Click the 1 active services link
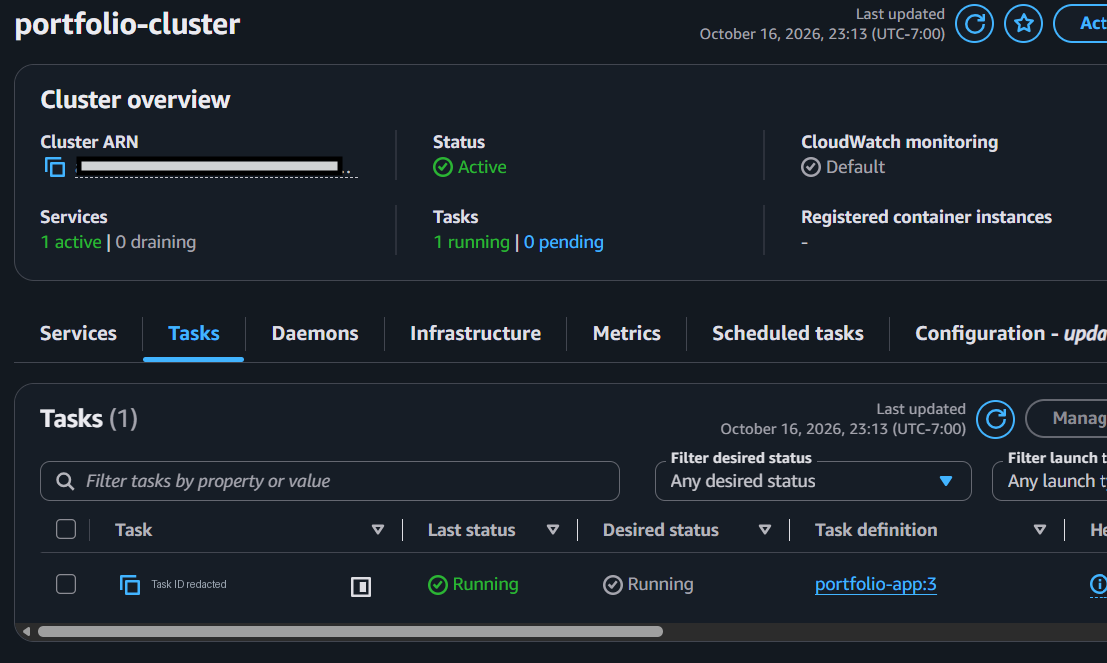 [71, 242]
